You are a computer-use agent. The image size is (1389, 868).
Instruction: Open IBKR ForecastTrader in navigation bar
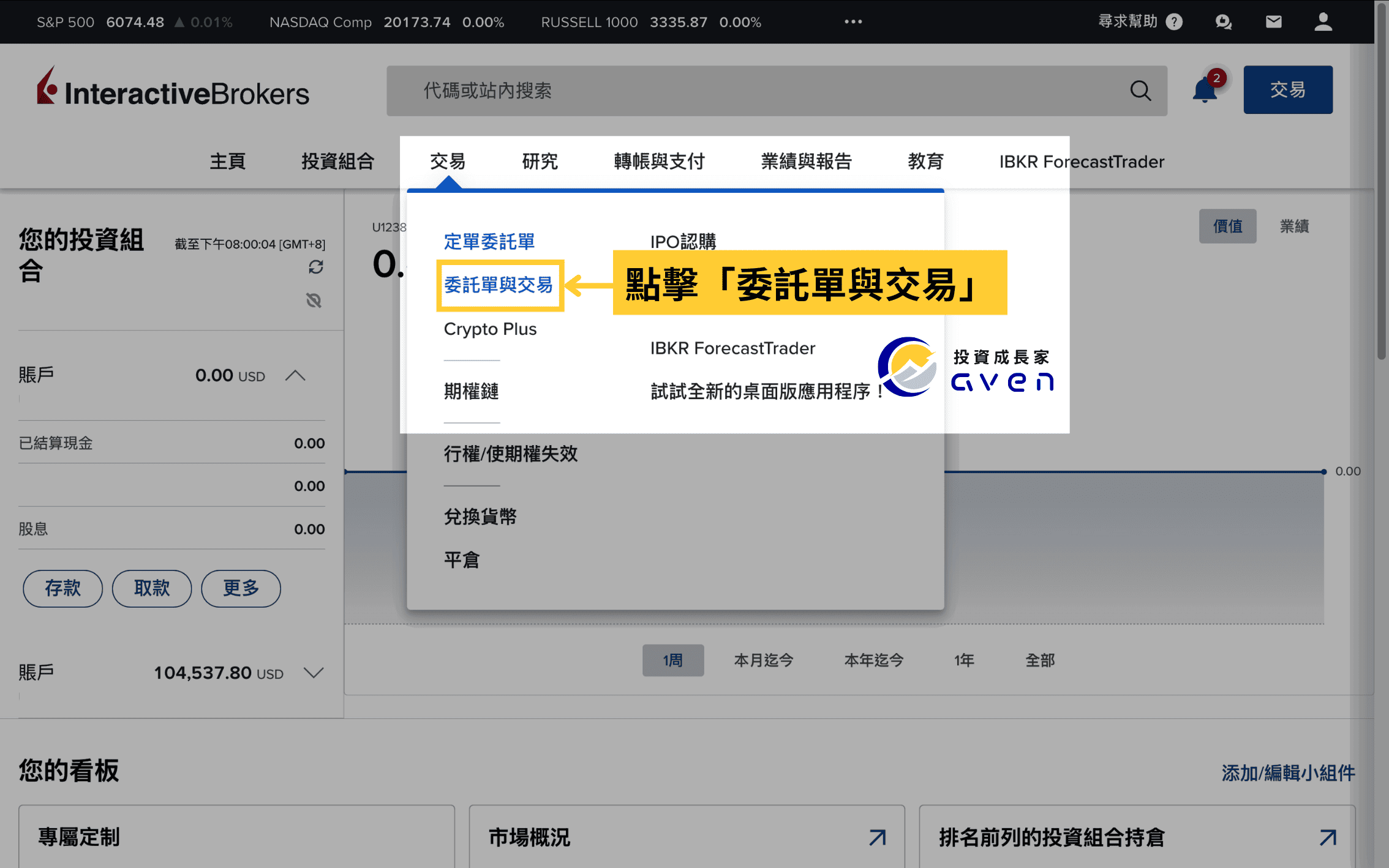[x=1082, y=162]
